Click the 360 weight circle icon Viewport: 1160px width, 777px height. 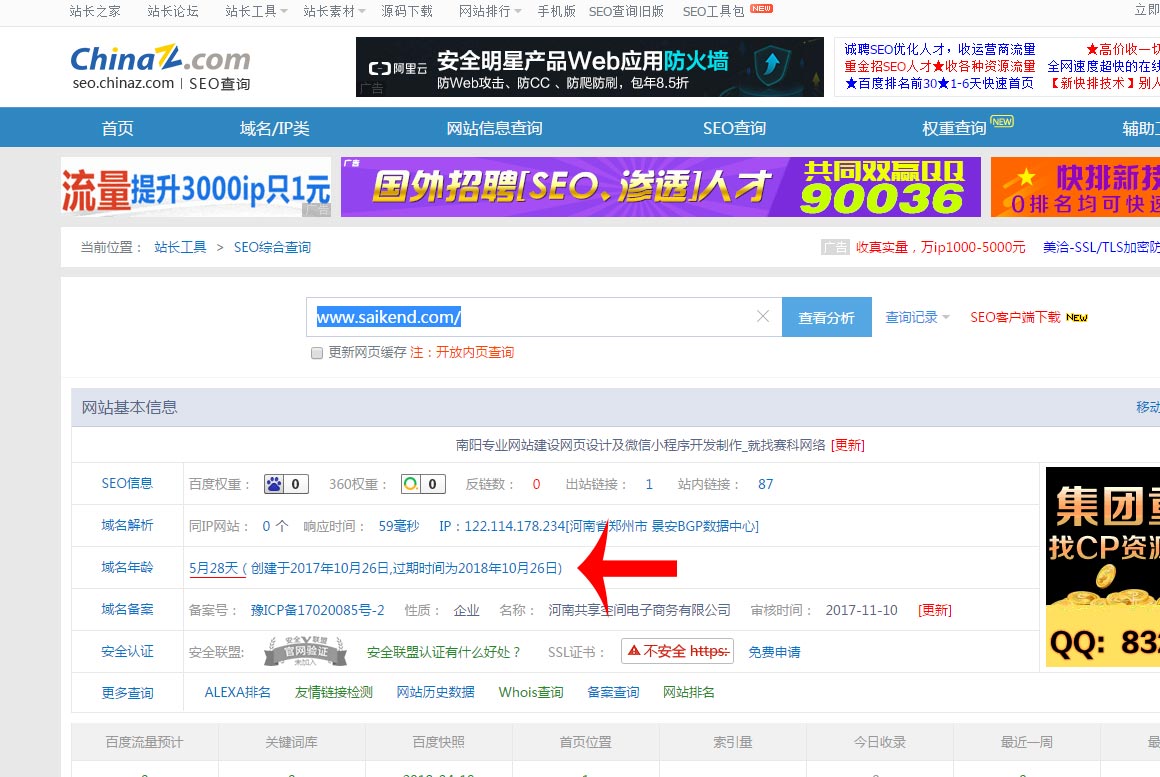click(x=411, y=484)
